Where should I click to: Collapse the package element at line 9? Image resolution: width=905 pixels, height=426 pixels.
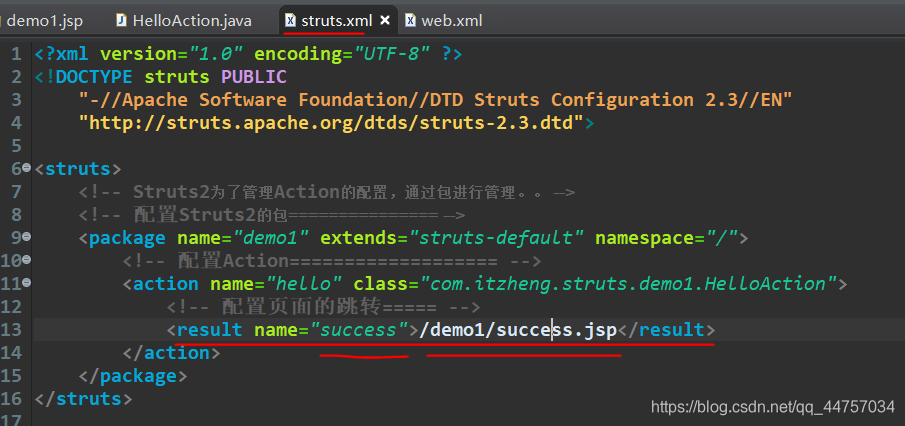(x=26, y=237)
